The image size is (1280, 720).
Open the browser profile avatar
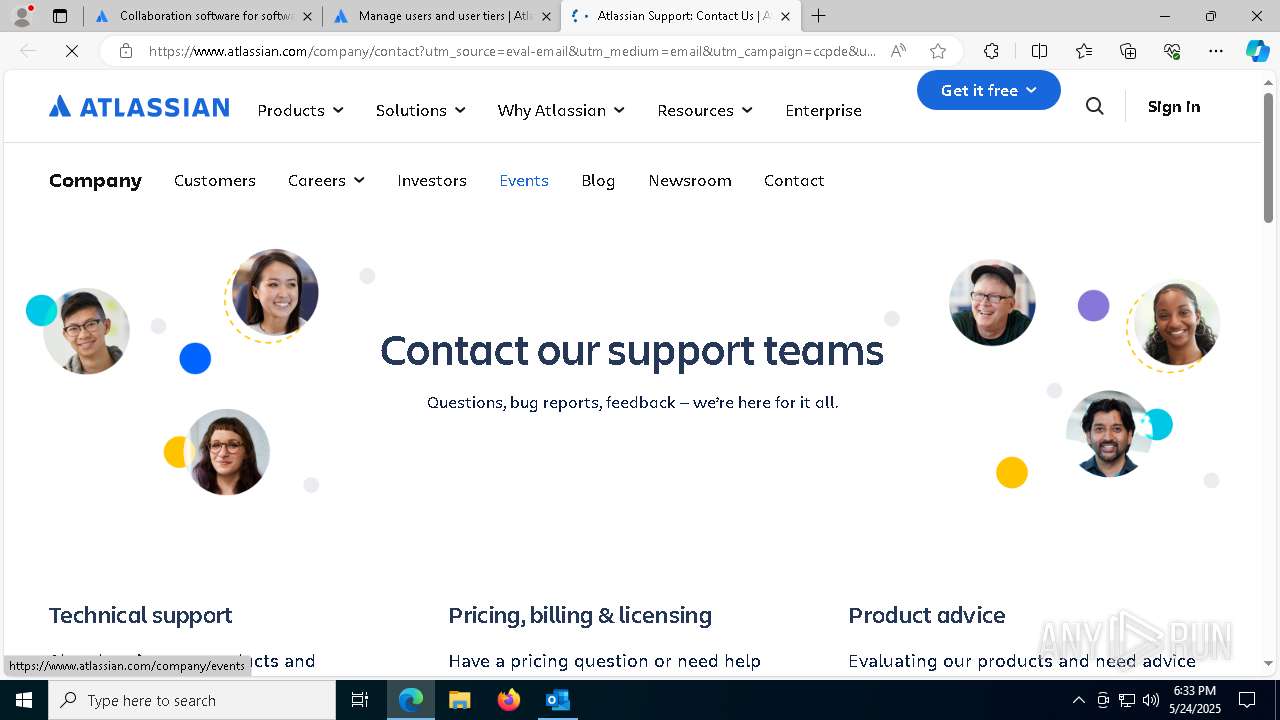22,16
